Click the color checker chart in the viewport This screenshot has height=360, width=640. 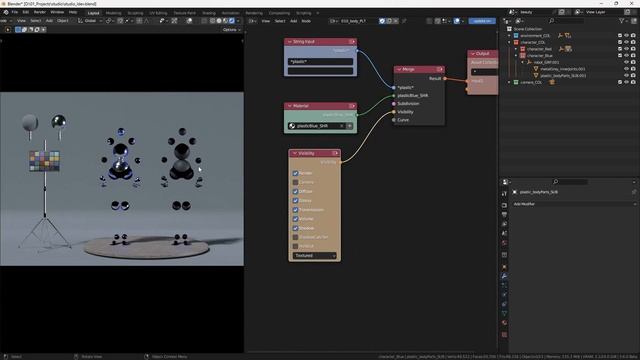click(44, 161)
